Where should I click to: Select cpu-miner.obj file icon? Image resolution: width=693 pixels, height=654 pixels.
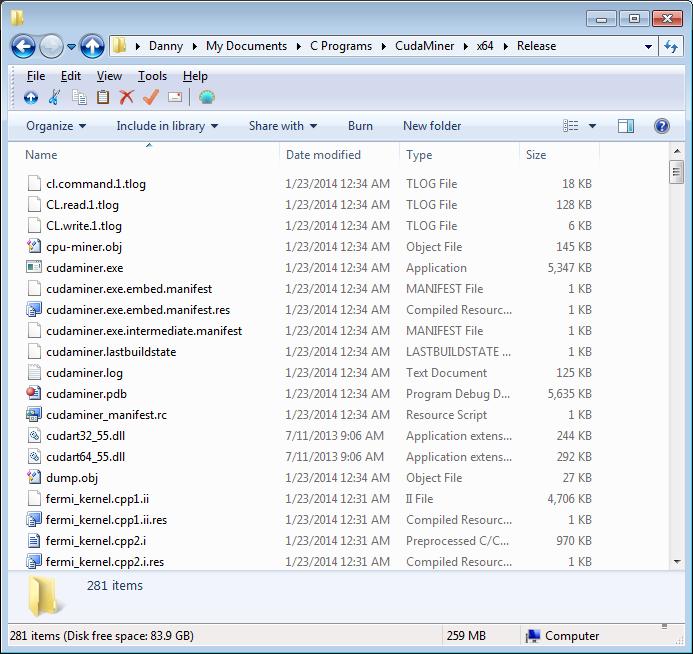34,246
